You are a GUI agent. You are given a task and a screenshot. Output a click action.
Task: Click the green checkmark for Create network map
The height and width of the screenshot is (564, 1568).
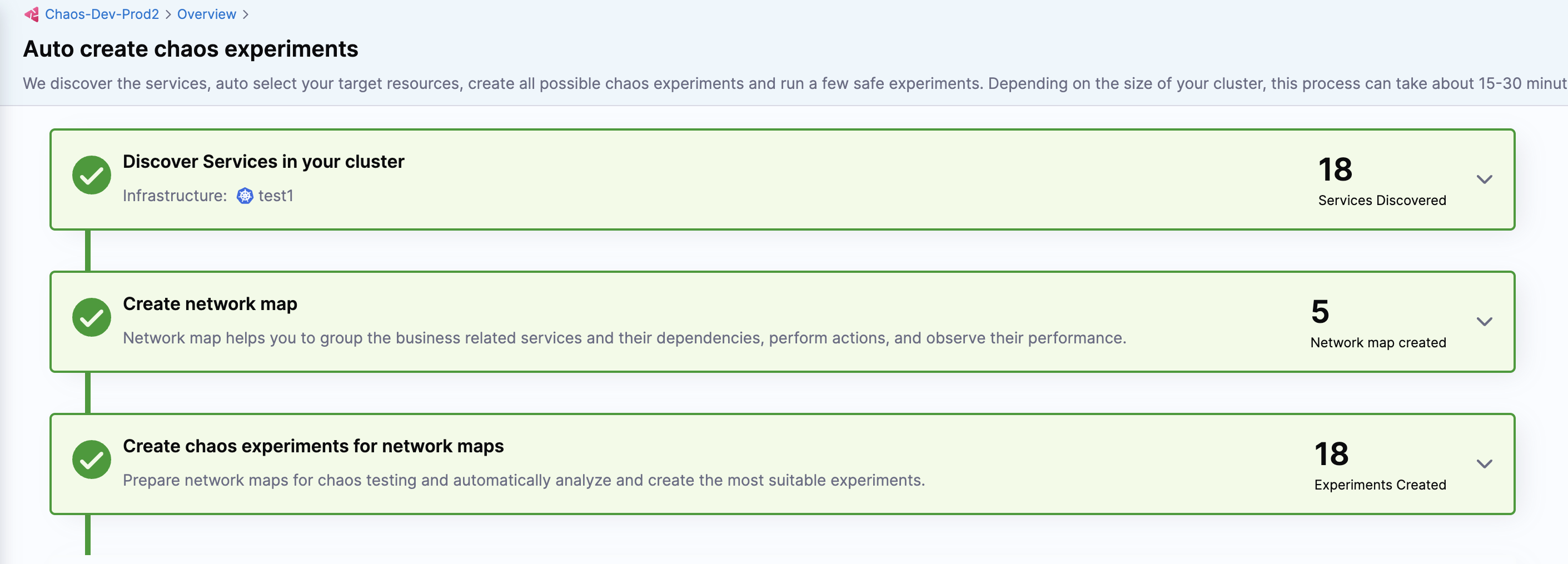coord(91,317)
